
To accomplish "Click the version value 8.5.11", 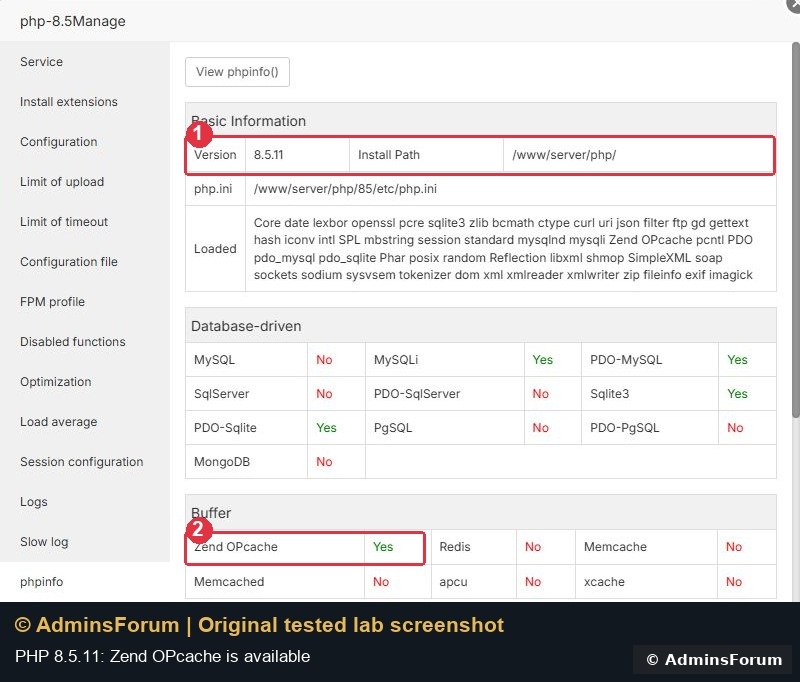I will pos(268,155).
